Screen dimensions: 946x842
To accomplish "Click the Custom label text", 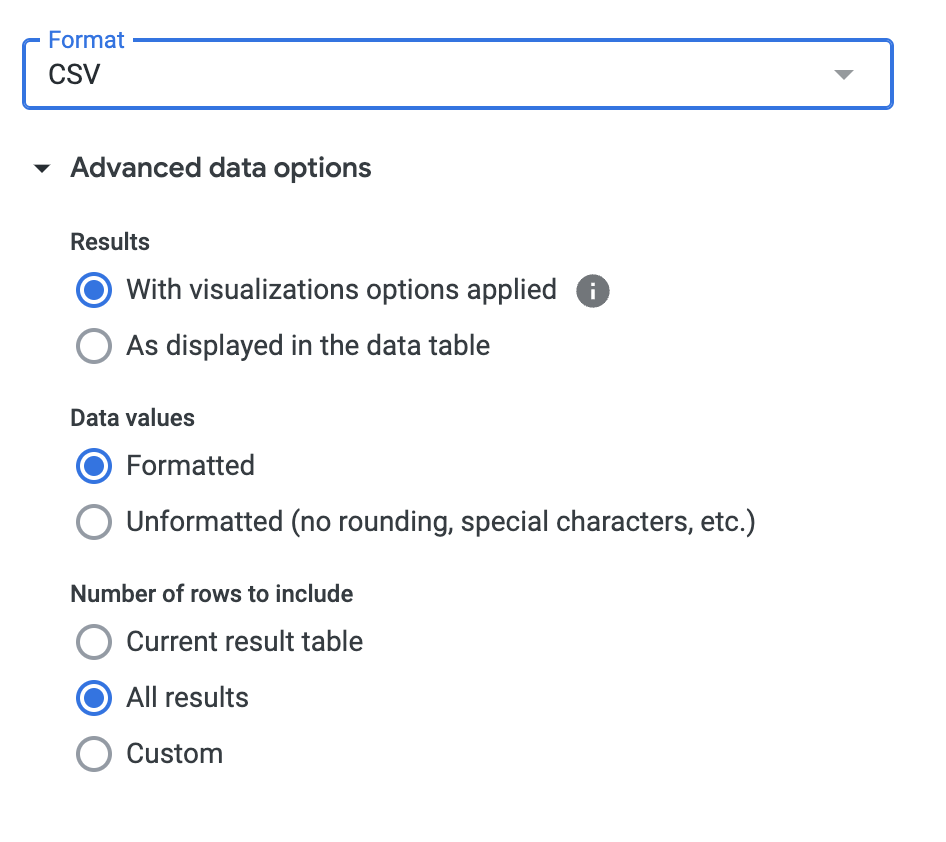I will 174,754.
